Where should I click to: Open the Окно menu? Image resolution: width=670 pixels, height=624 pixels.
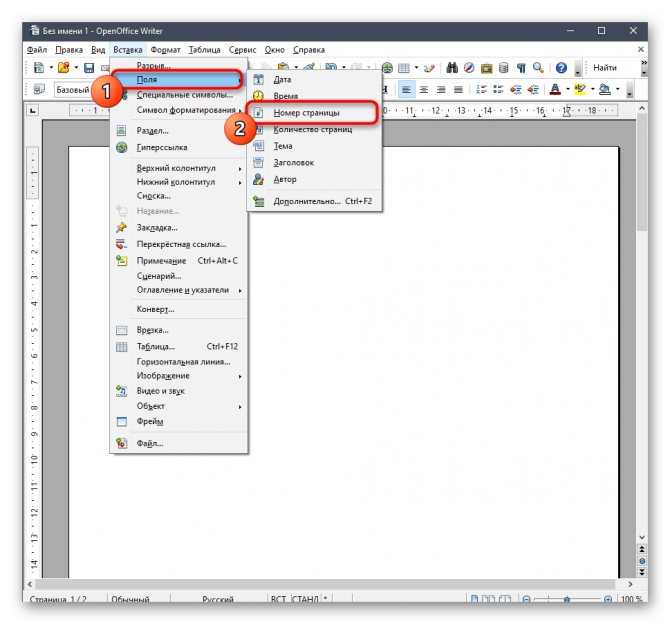pos(274,50)
